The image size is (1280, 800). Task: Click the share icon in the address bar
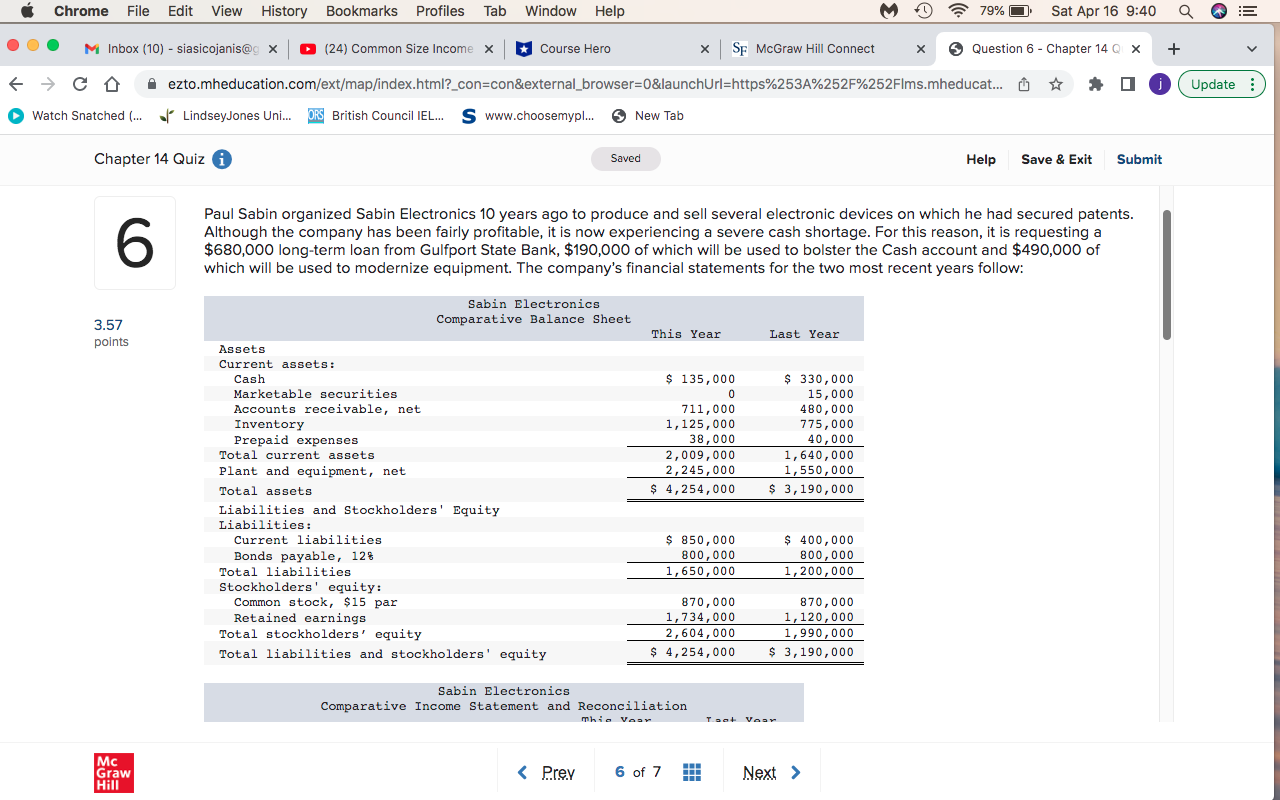click(x=1022, y=86)
